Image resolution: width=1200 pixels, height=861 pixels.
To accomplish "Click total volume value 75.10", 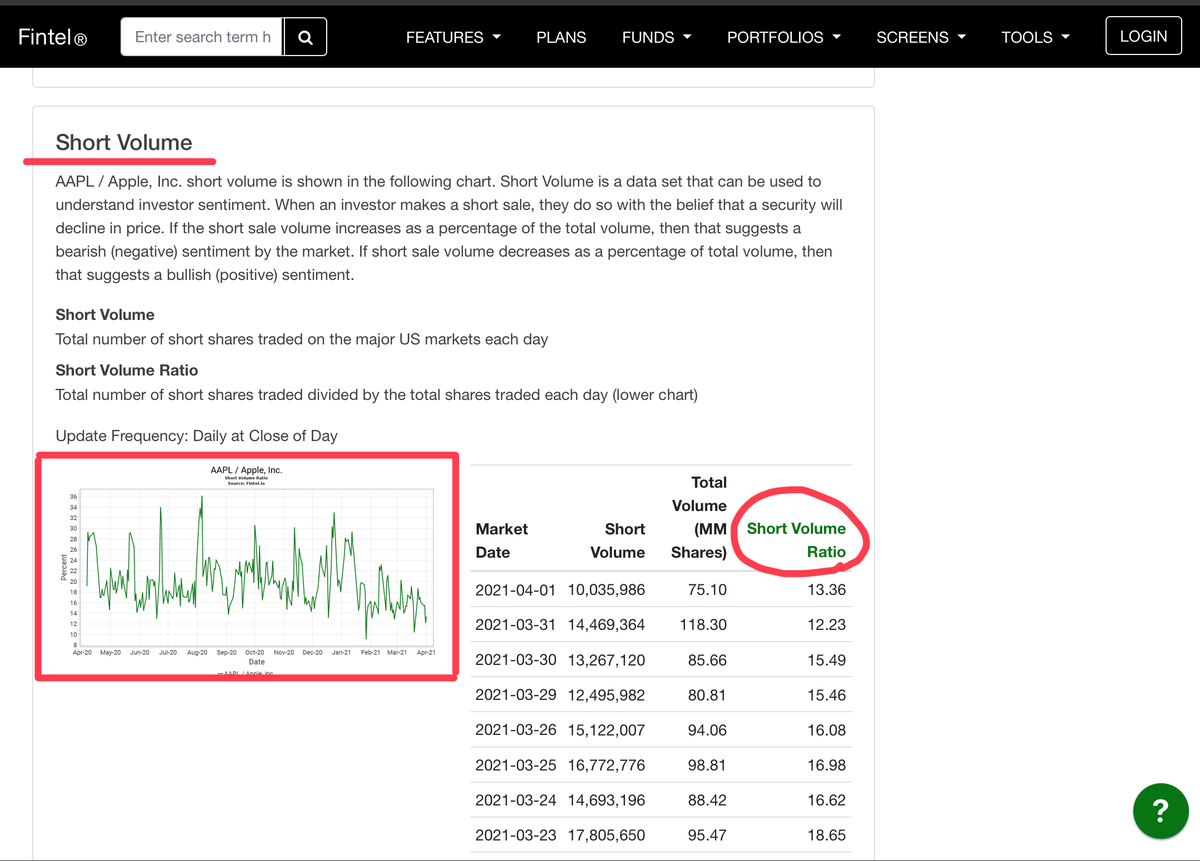I will pos(708,590).
